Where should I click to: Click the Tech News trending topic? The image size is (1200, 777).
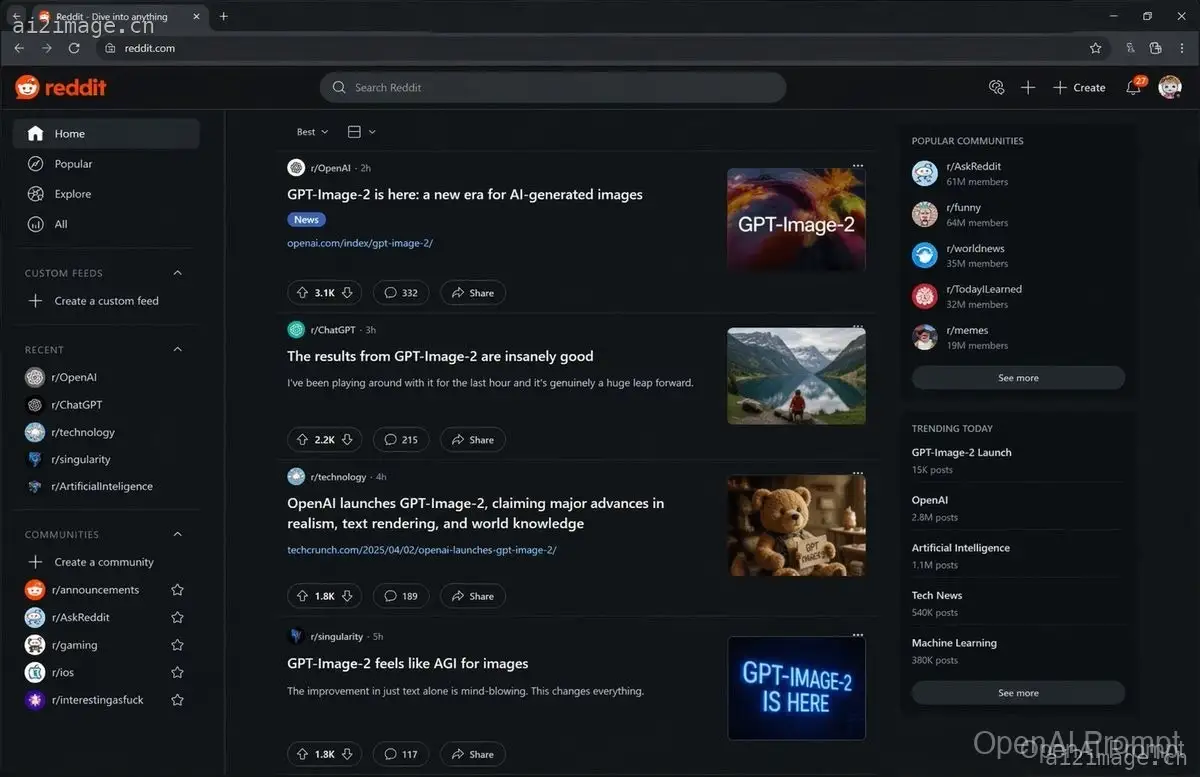click(x=937, y=595)
